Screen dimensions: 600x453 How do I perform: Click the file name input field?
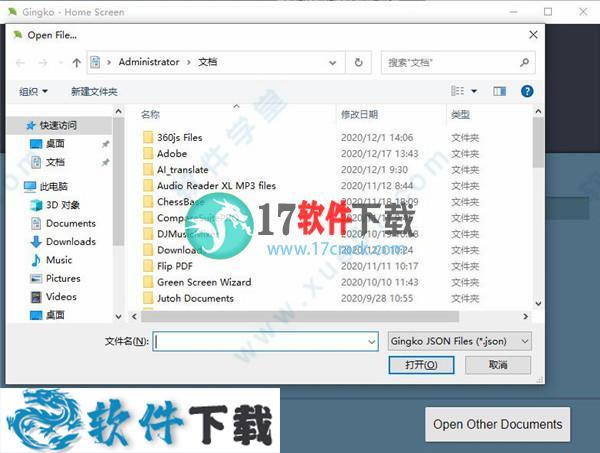pos(258,341)
